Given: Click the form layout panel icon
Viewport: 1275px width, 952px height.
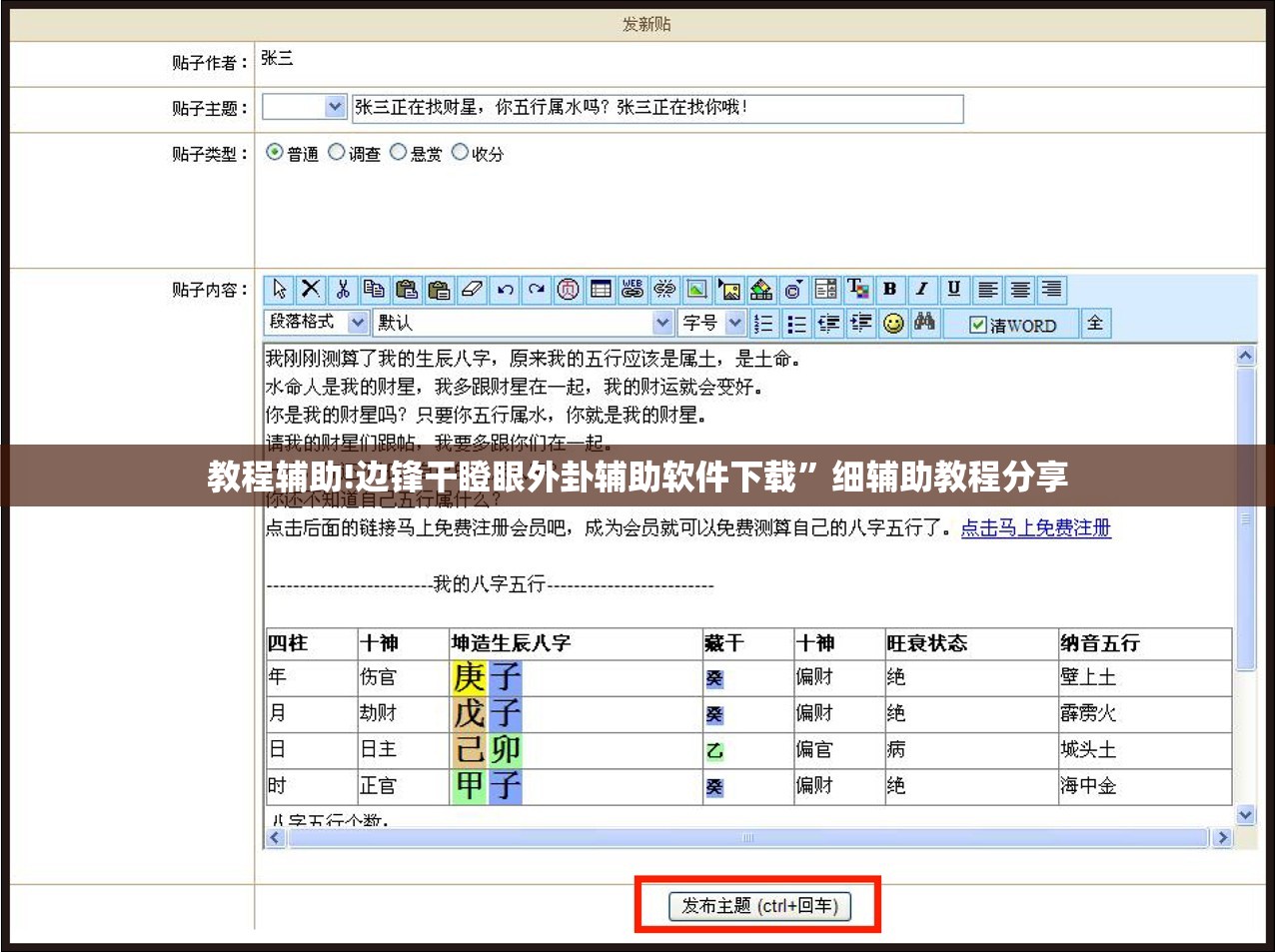Looking at the screenshot, I should point(825,290).
